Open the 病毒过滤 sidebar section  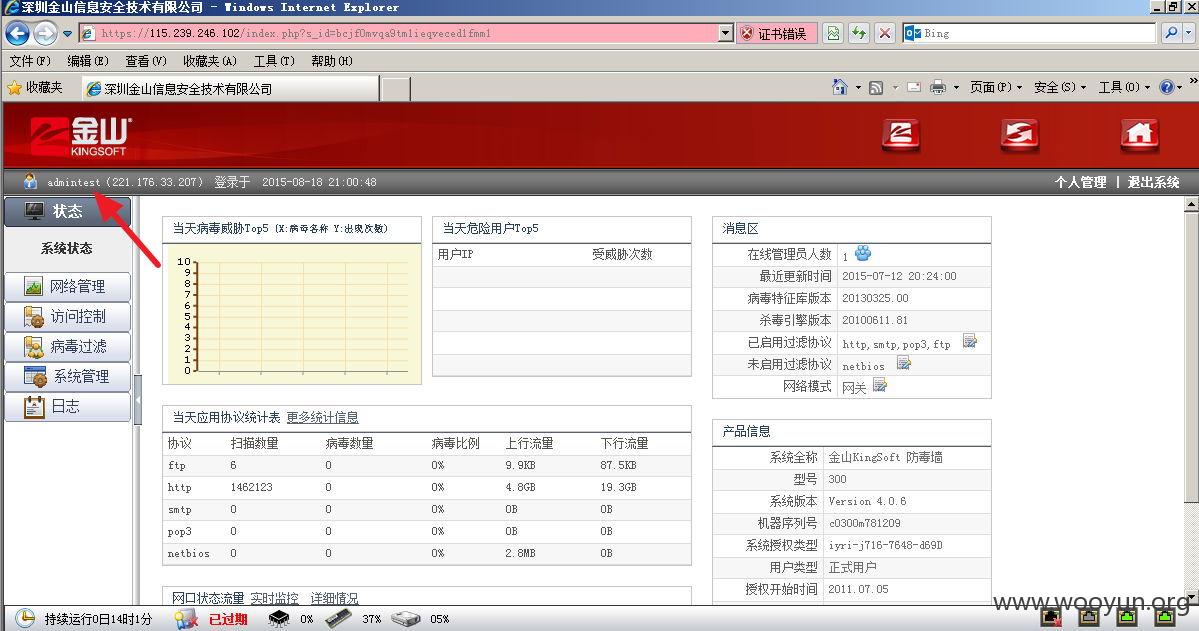67,346
